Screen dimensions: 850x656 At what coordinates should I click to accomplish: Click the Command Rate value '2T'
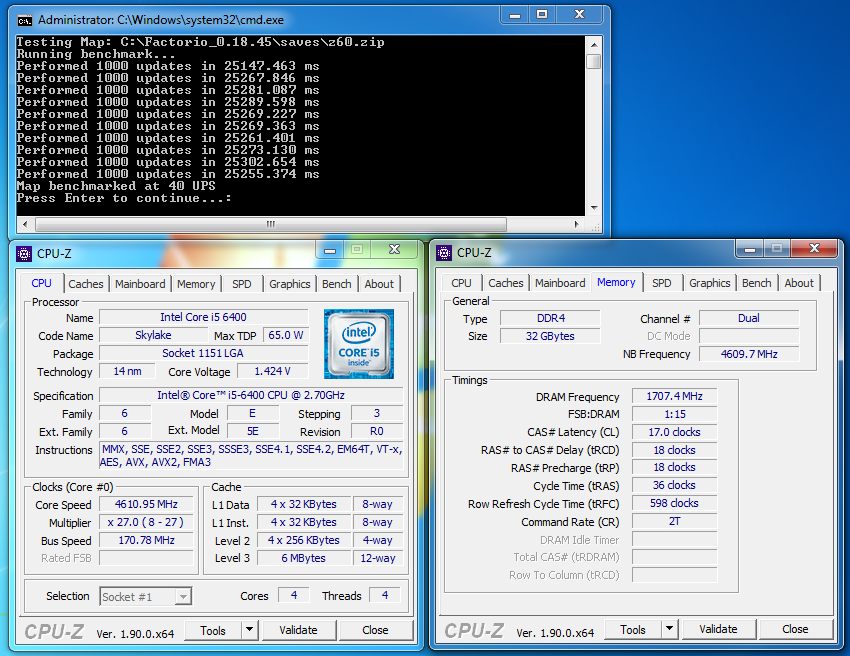(674, 521)
